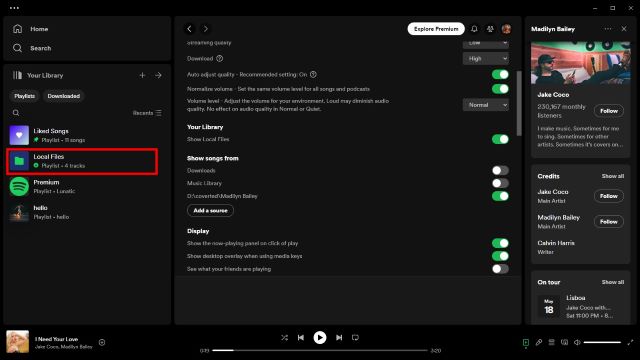Viewport: 640px width, 360px height.
Task: Create playlist with plus icon
Action: pyautogui.click(x=142, y=75)
